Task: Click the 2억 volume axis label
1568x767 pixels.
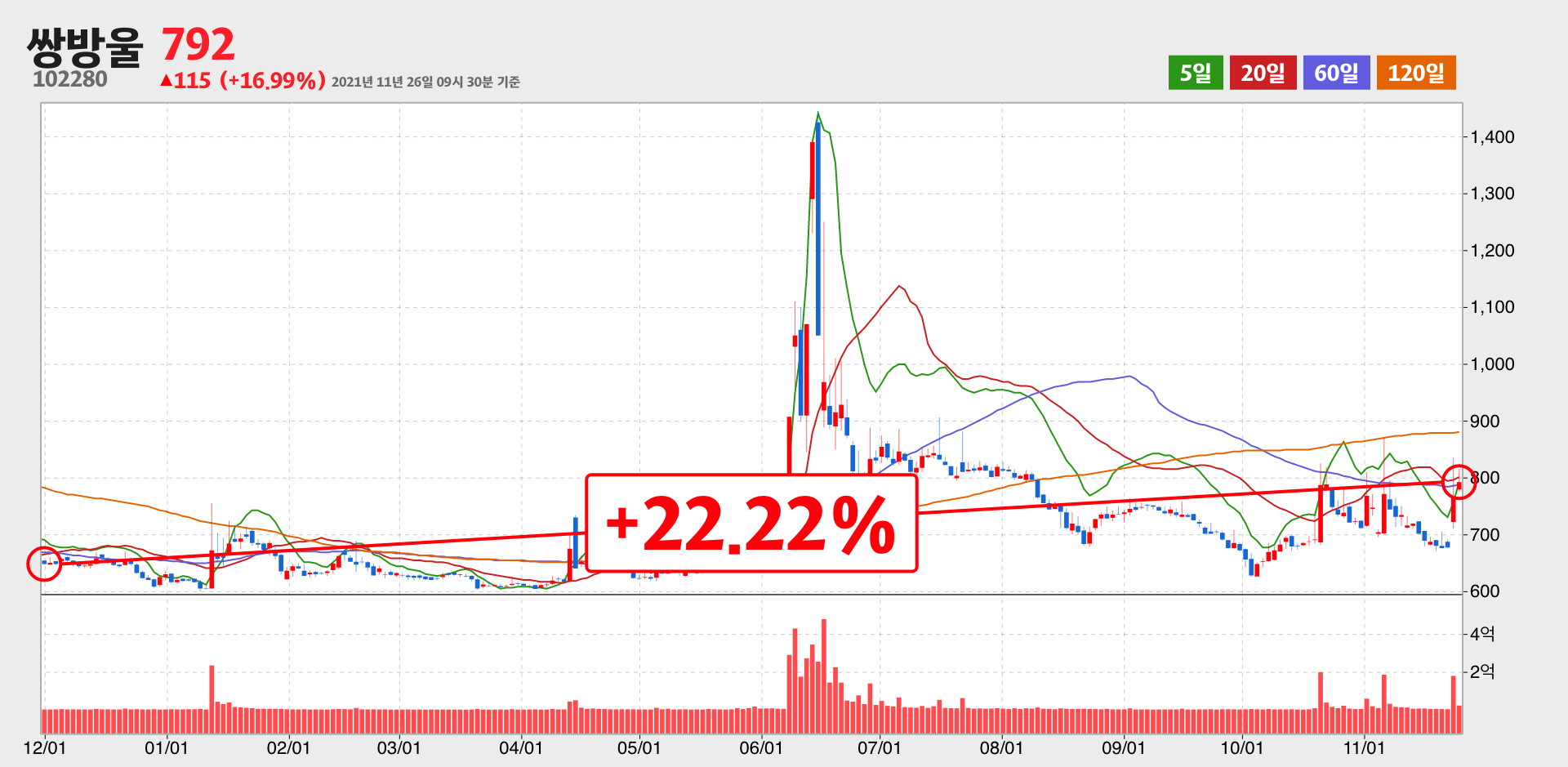Action: (x=1482, y=672)
